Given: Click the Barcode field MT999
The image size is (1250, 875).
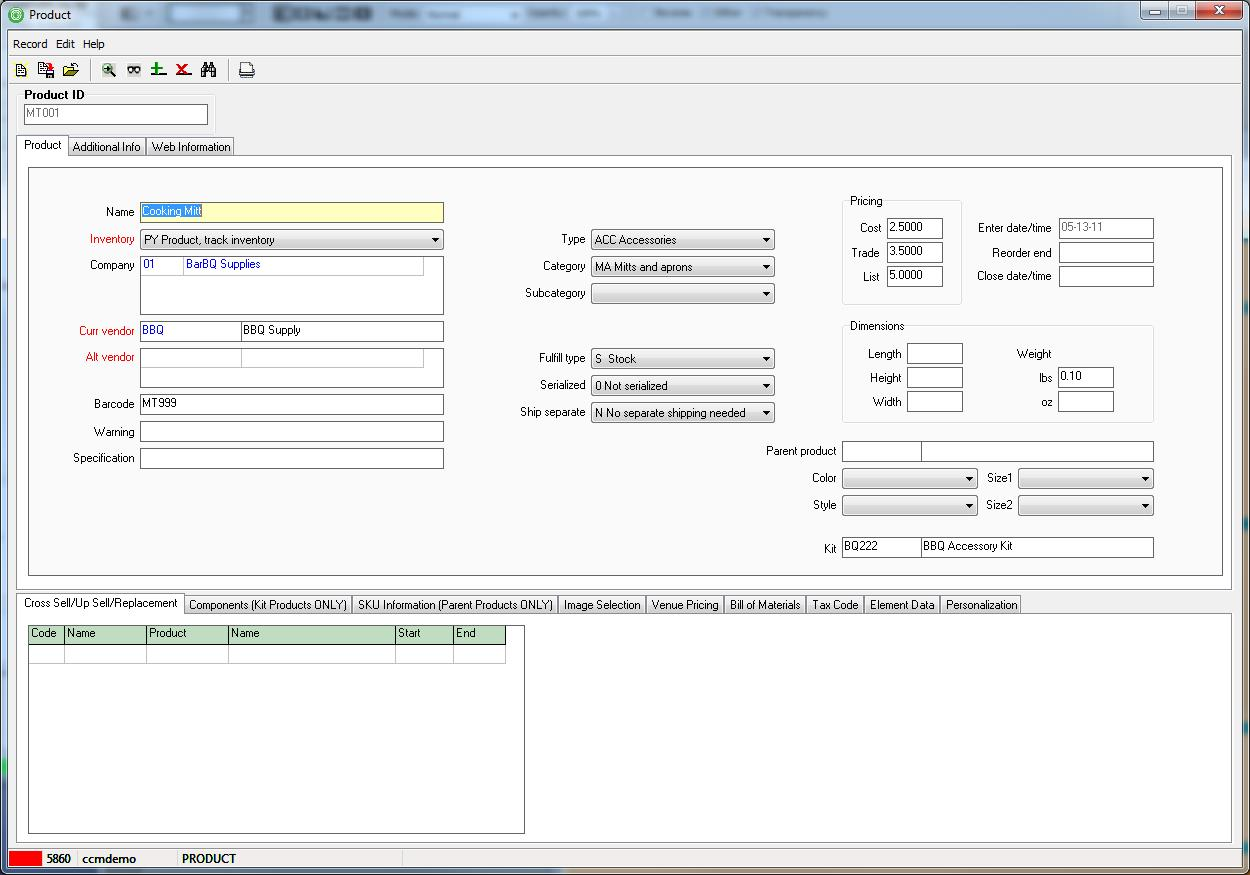Looking at the screenshot, I should (x=292, y=404).
